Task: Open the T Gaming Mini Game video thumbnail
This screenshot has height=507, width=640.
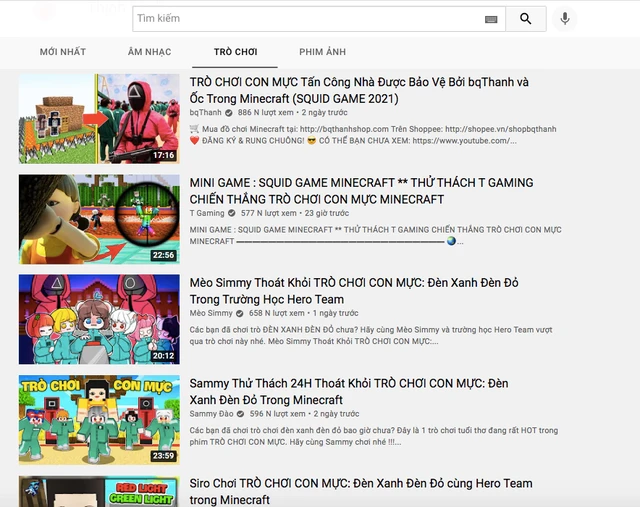Action: click(99, 219)
